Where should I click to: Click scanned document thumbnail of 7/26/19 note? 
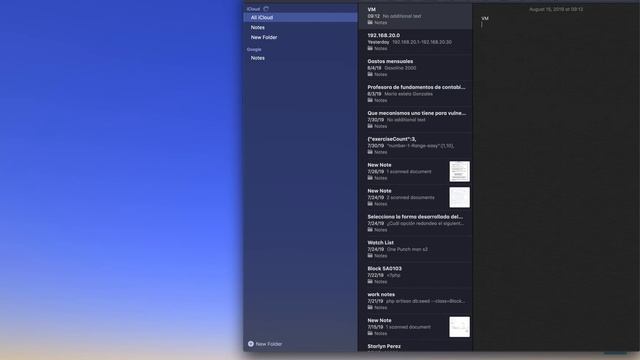tap(460, 171)
